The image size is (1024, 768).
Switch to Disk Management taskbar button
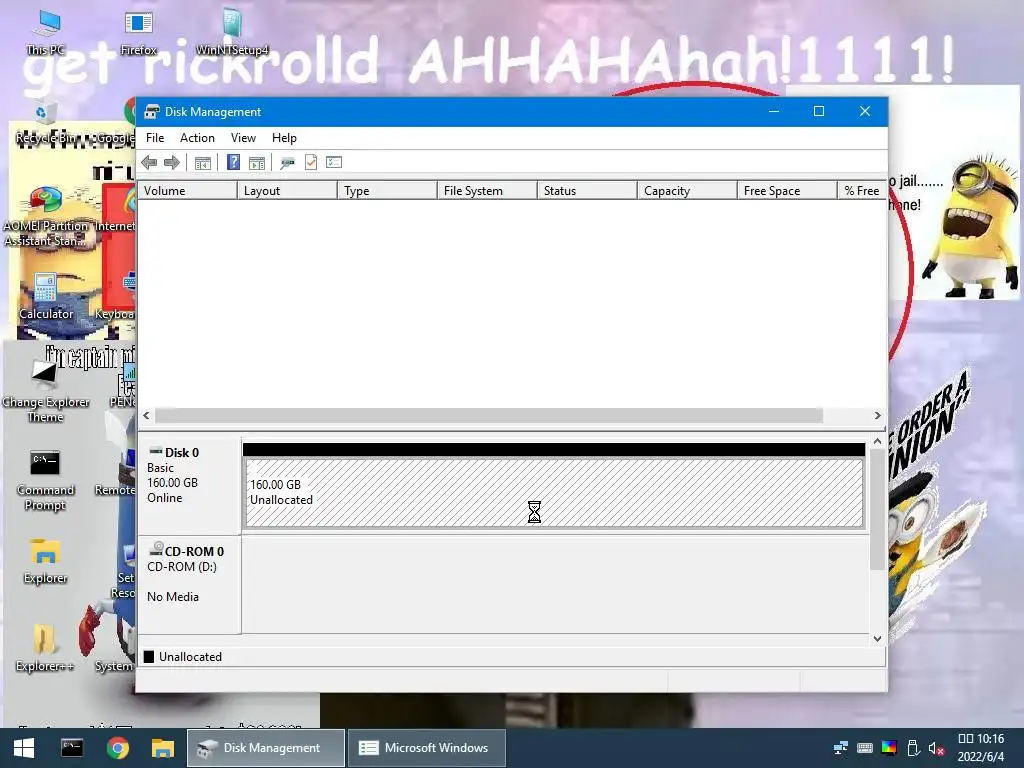pos(266,748)
